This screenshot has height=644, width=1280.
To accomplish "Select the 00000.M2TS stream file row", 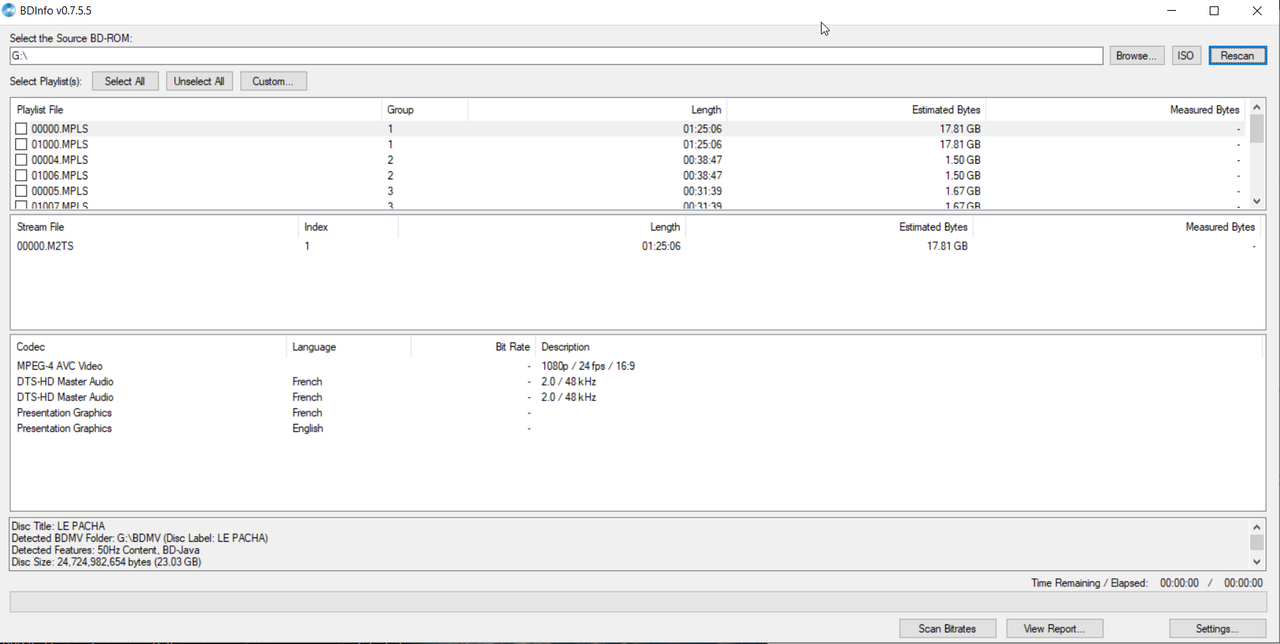I will click(x=636, y=246).
